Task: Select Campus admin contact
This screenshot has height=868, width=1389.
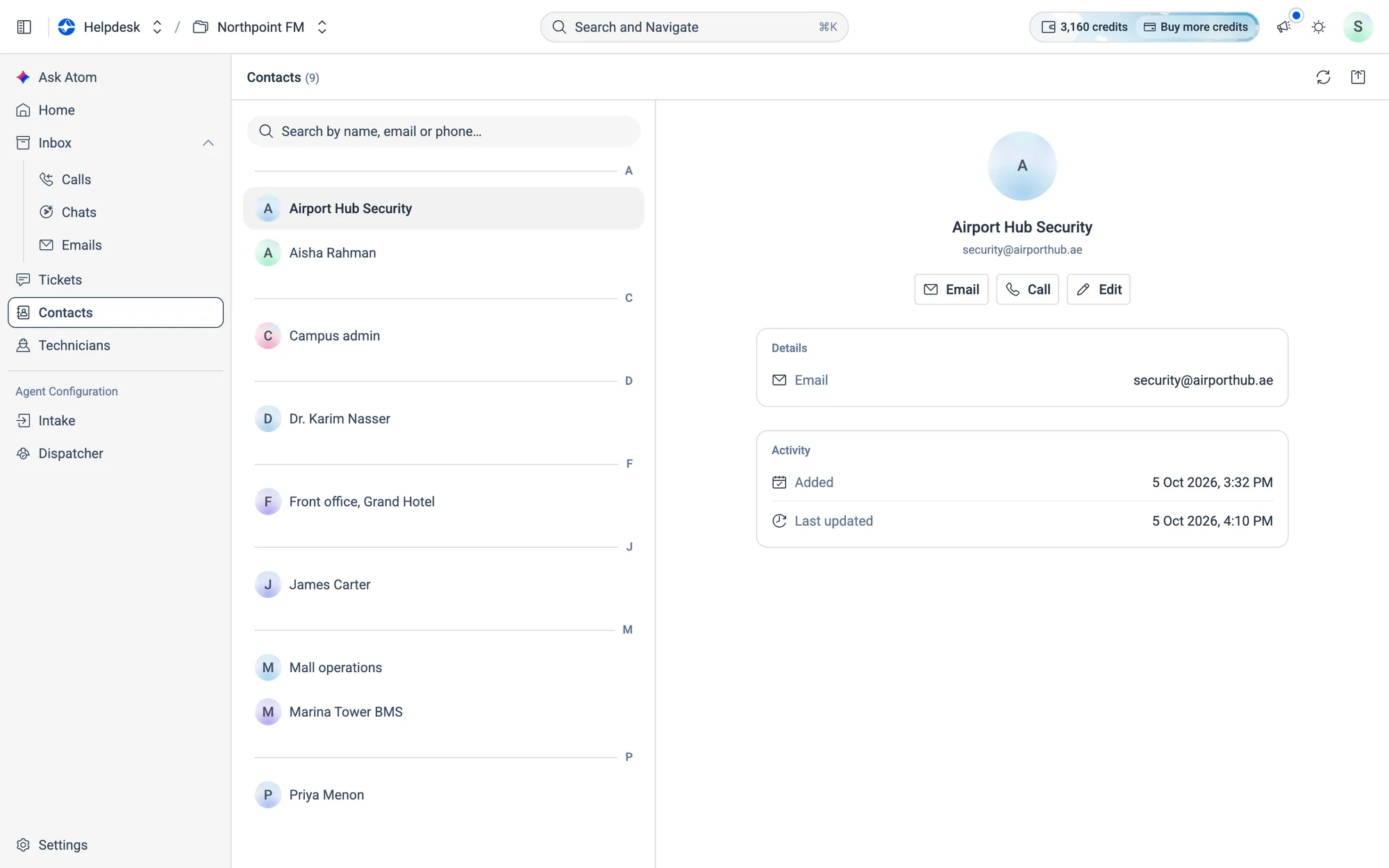Action: (443, 335)
